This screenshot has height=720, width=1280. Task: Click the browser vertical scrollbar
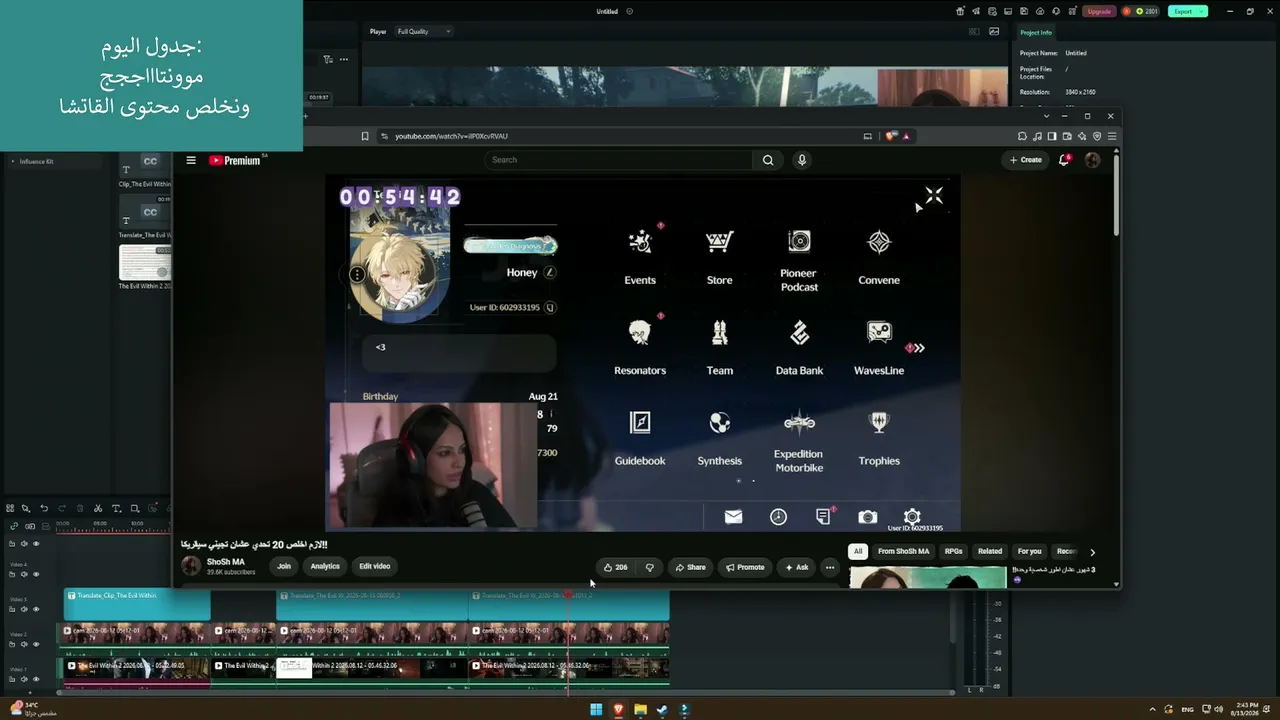pyautogui.click(x=1116, y=195)
